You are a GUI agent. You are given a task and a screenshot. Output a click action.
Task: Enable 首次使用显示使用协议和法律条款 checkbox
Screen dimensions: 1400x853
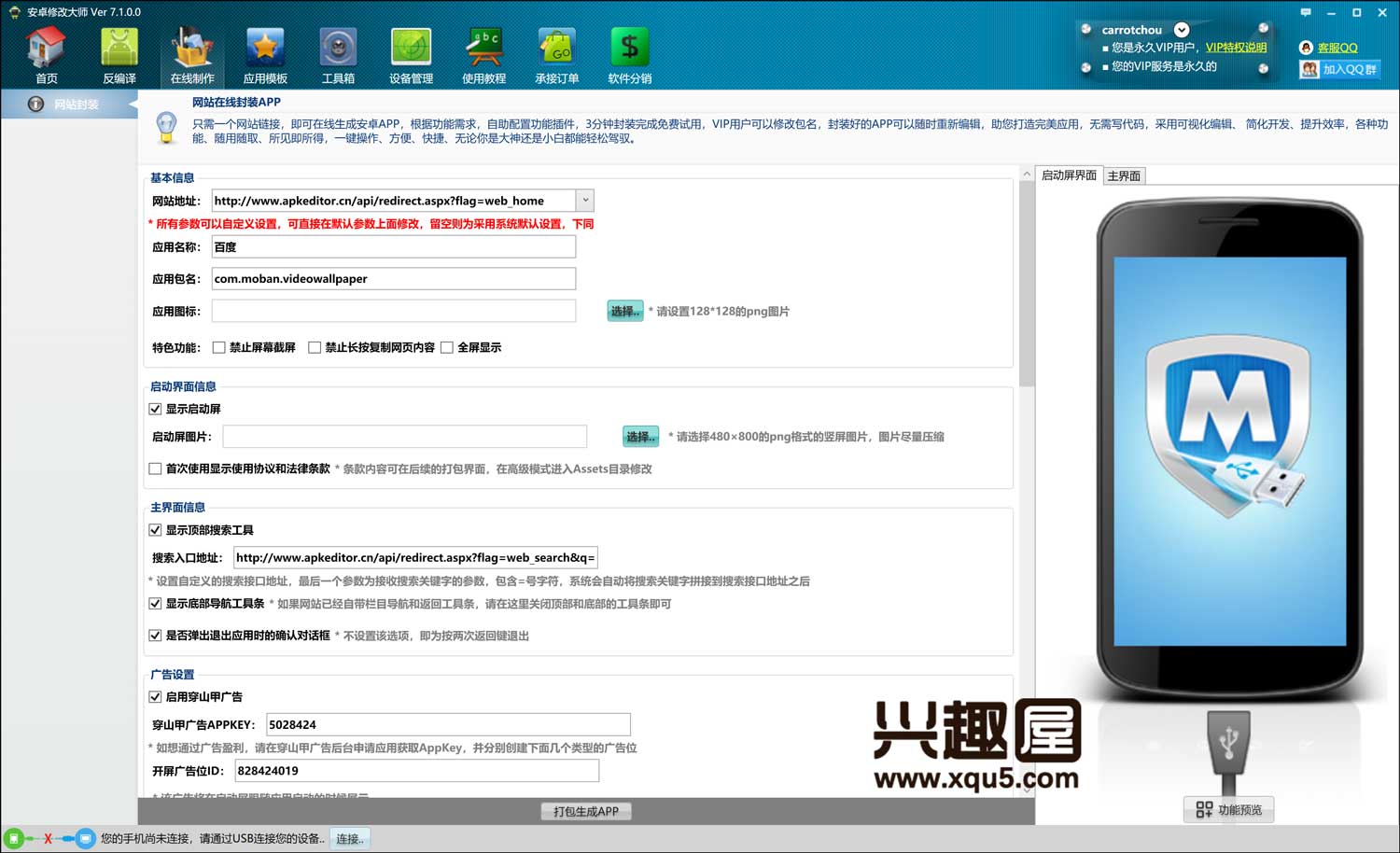155,468
